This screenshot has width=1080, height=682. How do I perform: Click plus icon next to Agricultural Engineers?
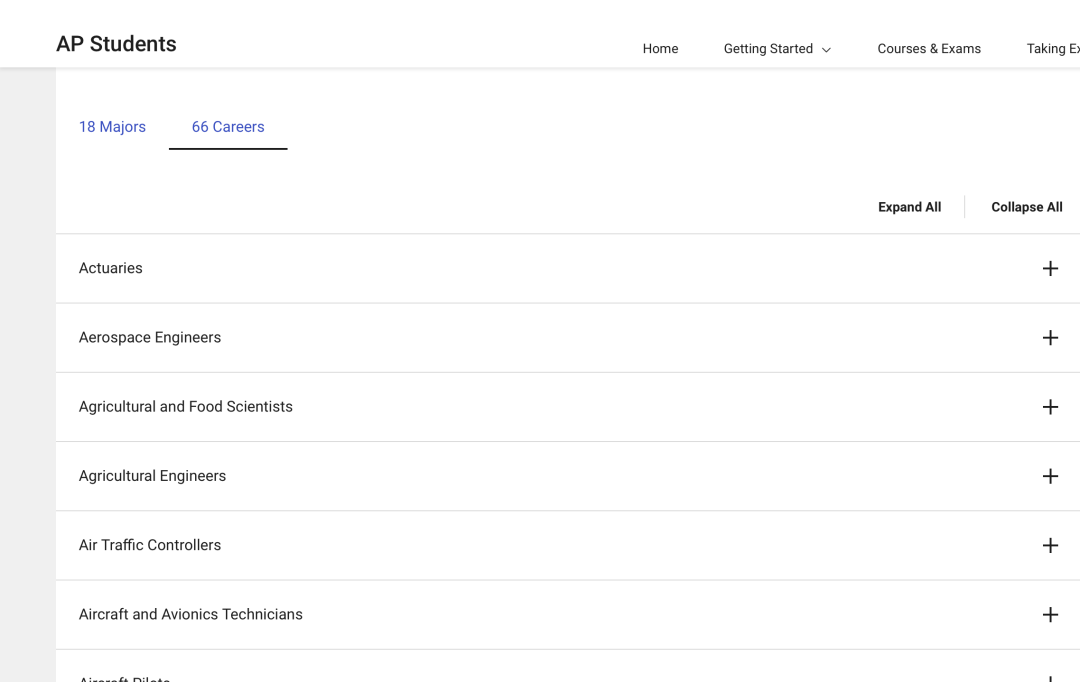point(1050,476)
